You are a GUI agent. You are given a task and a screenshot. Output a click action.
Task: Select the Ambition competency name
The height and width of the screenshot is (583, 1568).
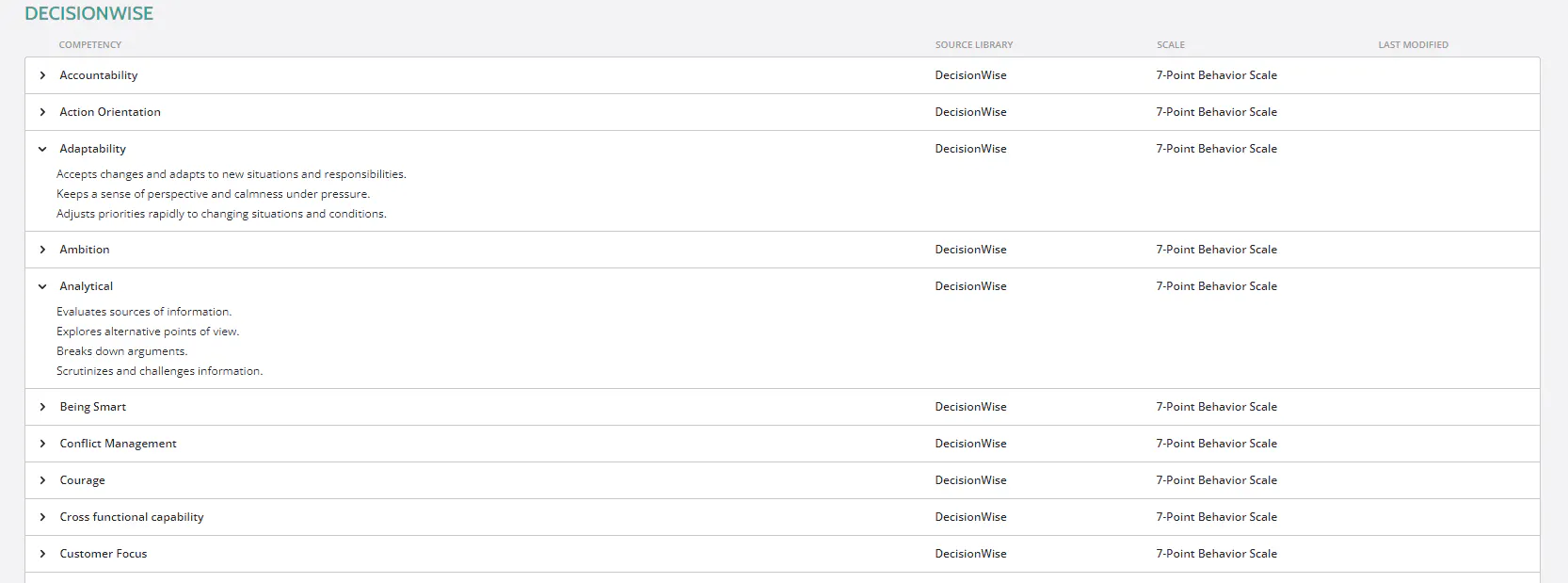(x=85, y=250)
